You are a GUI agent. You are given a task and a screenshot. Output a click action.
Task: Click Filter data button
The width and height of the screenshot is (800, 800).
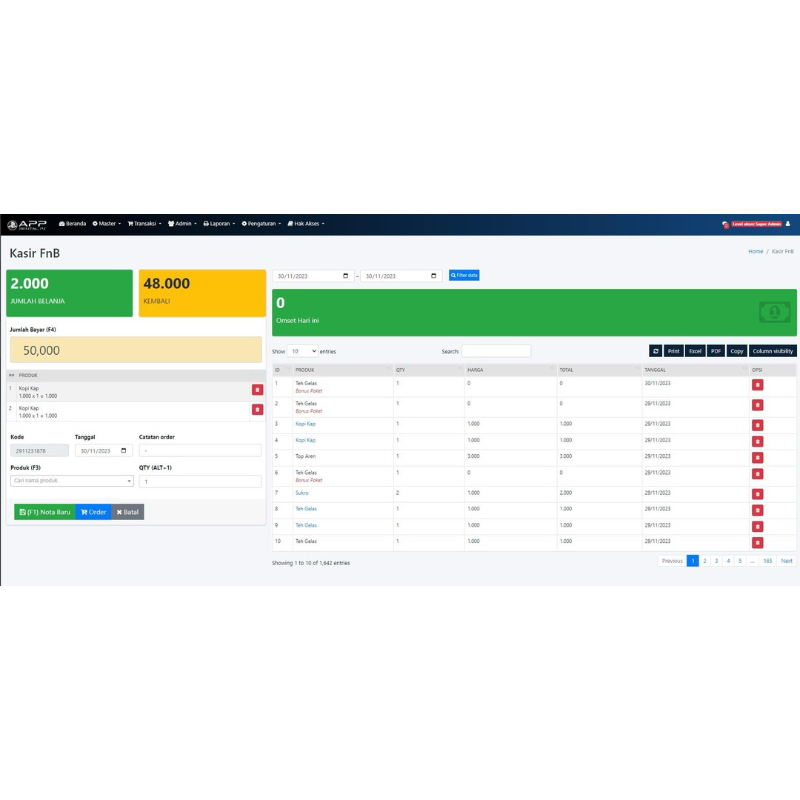pos(464,276)
